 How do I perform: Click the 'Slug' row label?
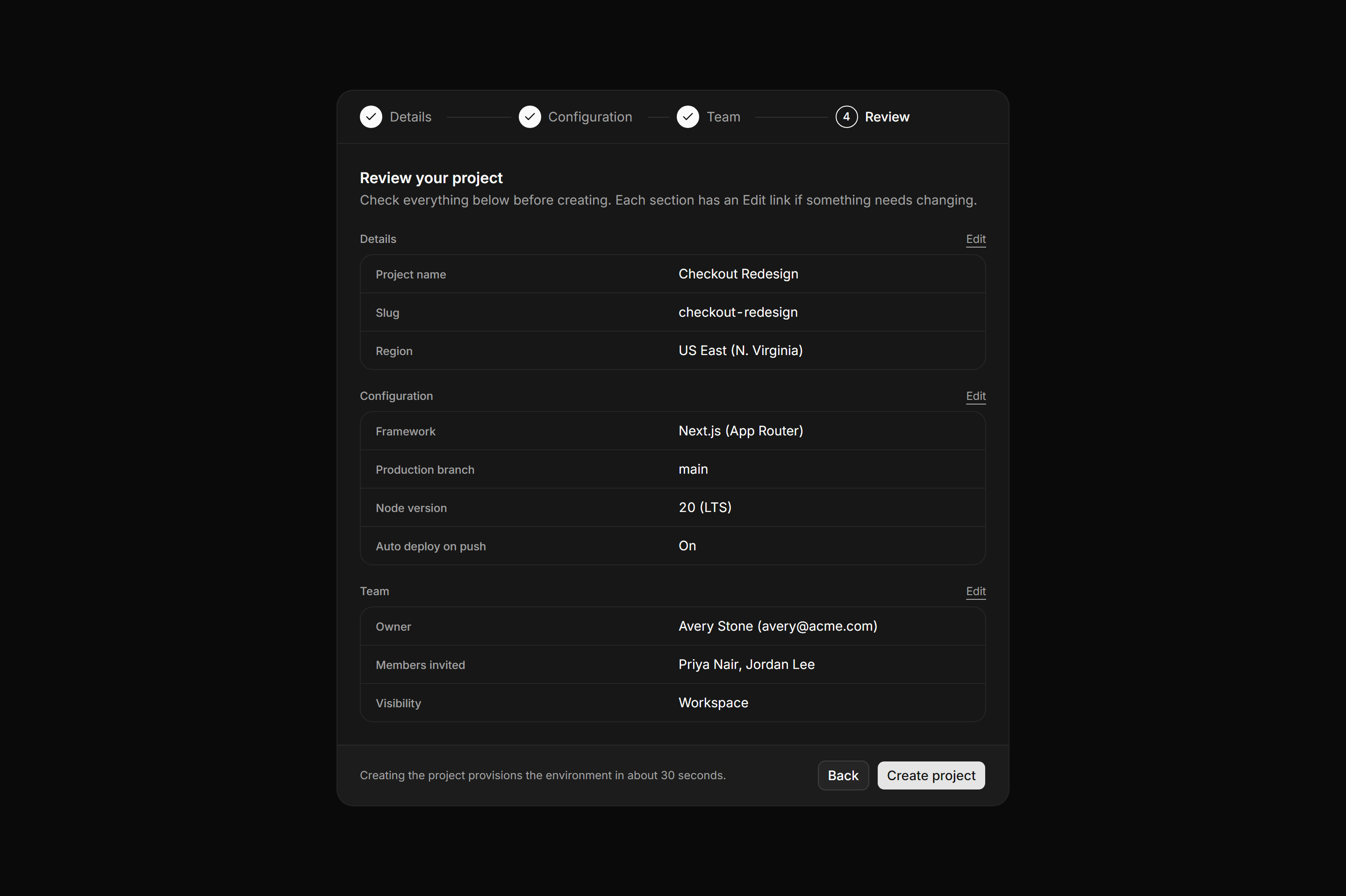click(x=387, y=313)
